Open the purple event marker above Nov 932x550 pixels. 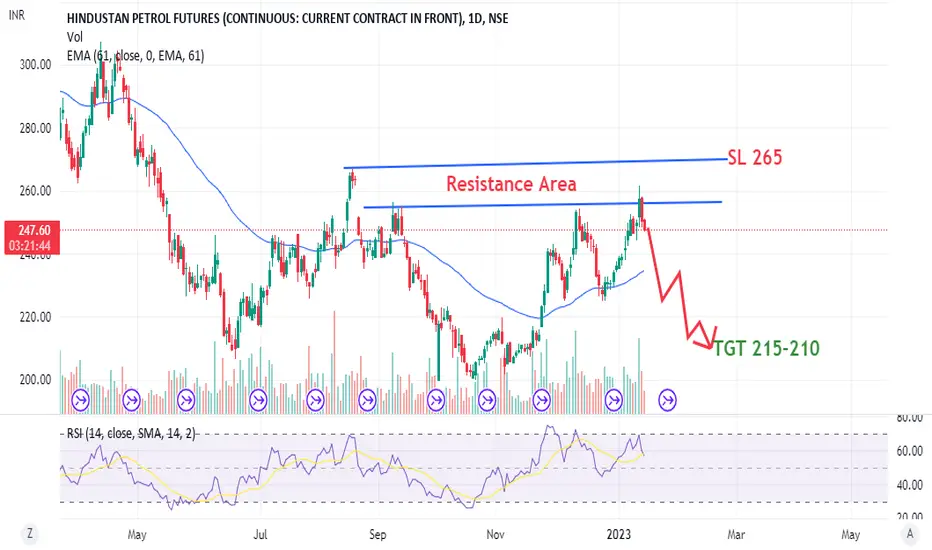click(x=487, y=400)
